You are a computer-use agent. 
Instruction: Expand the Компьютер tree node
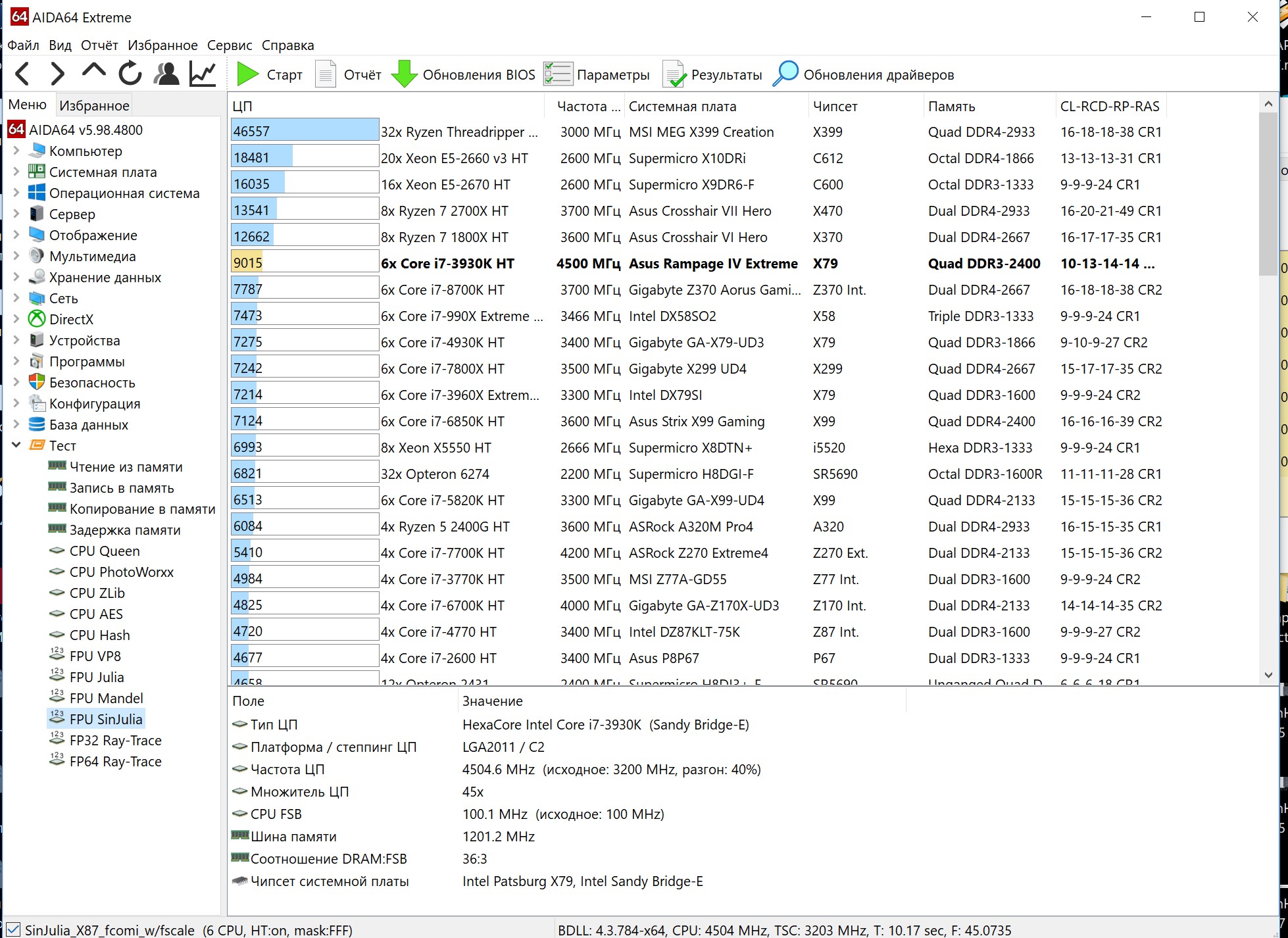[x=16, y=151]
